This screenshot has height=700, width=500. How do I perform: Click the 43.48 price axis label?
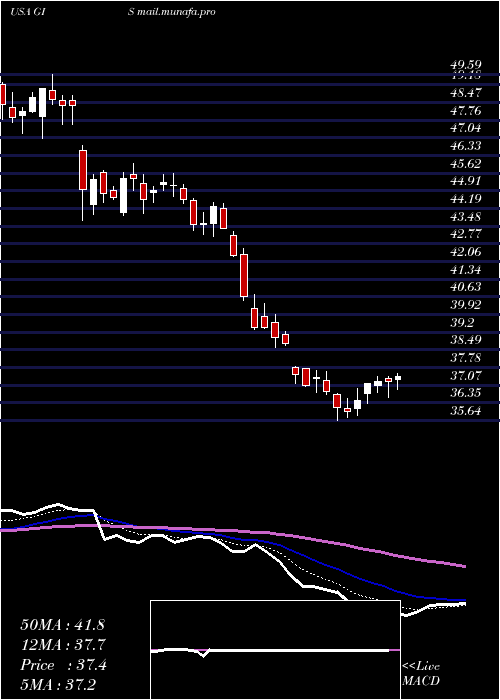pos(466,217)
